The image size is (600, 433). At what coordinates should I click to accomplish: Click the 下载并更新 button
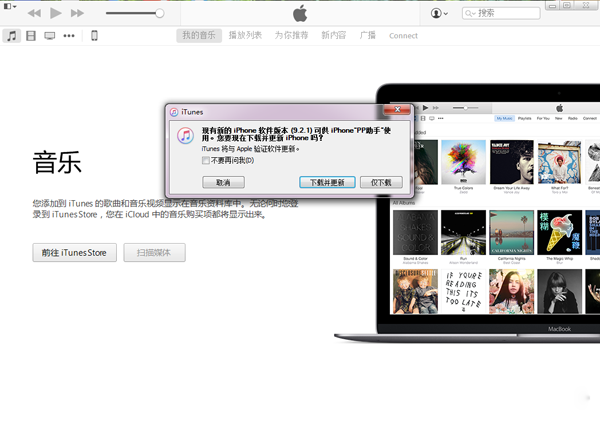(x=327, y=182)
